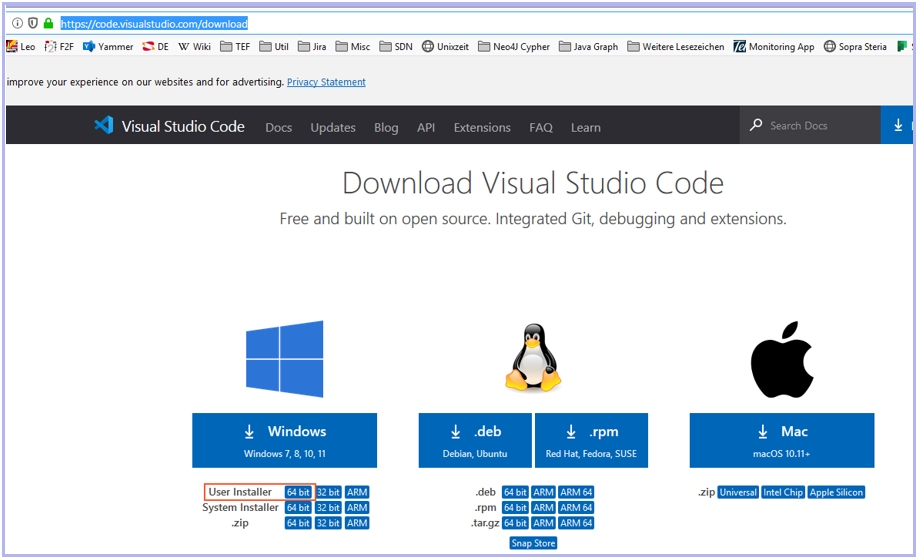Viewport: 919px width, 558px height.
Task: Open the Wiki bookmark
Action: click(x=195, y=46)
